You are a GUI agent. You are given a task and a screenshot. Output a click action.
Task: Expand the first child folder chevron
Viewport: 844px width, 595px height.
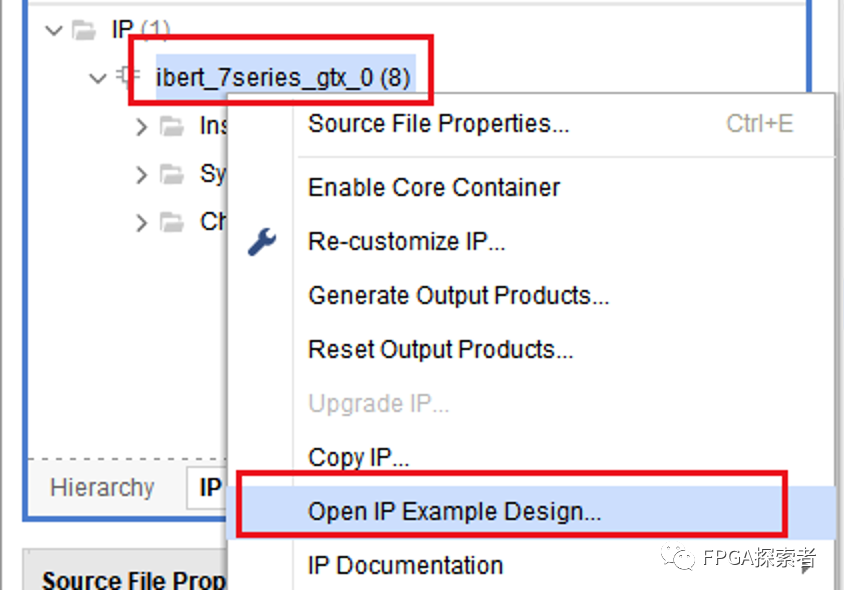[x=141, y=126]
